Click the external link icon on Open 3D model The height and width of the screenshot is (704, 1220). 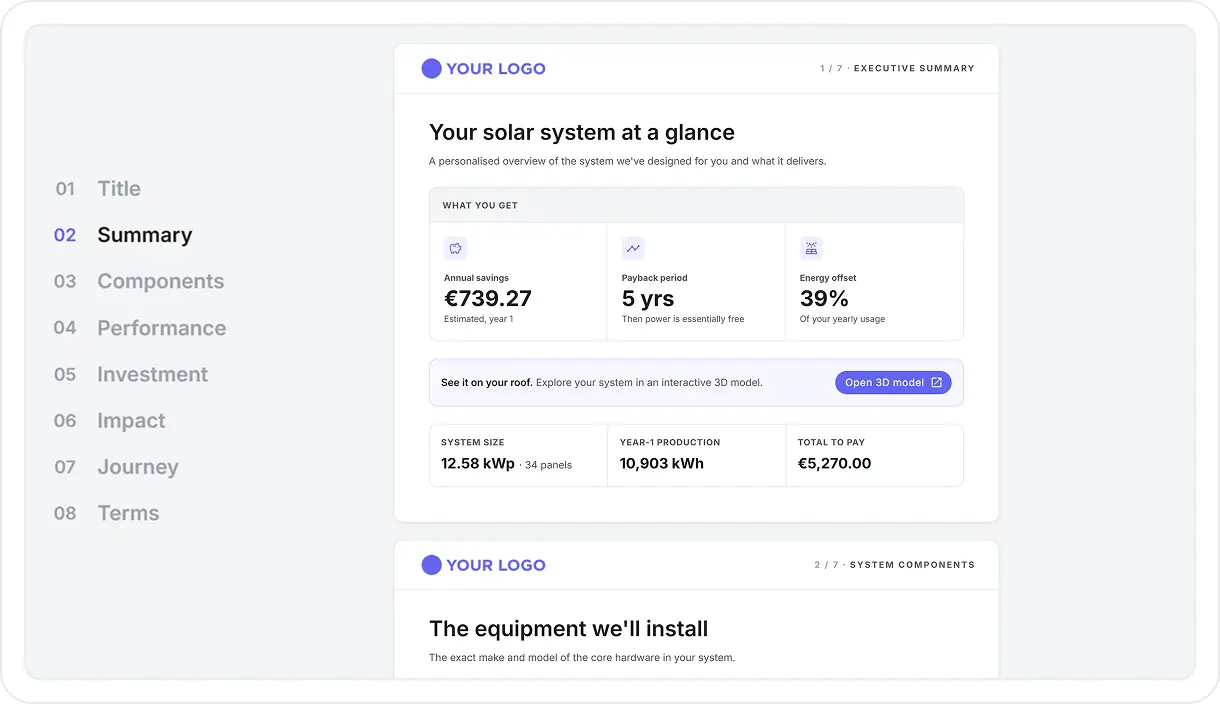[937, 382]
